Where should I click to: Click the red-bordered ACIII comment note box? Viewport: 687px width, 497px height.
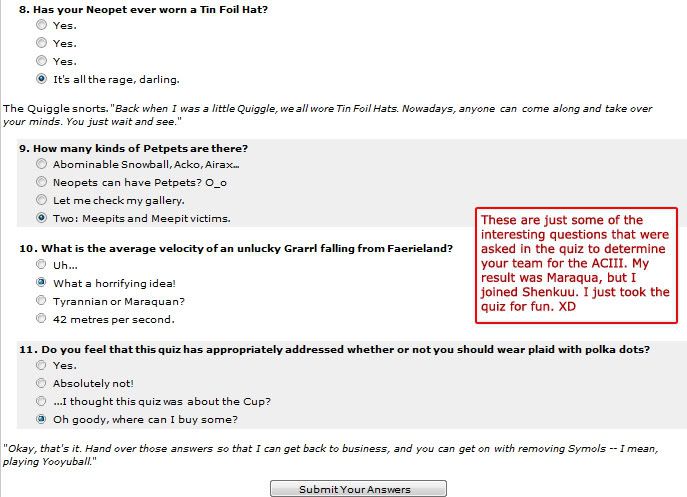tap(576, 266)
